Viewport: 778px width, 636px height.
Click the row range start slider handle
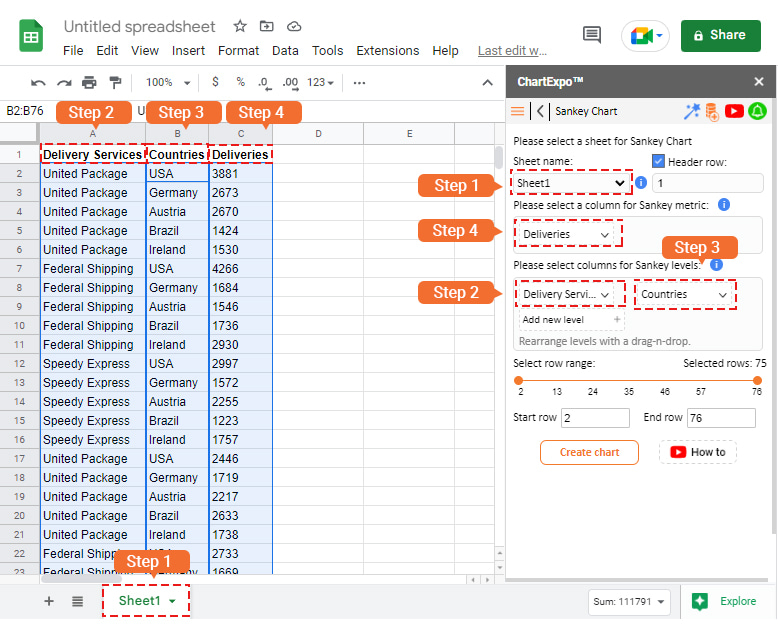519,381
